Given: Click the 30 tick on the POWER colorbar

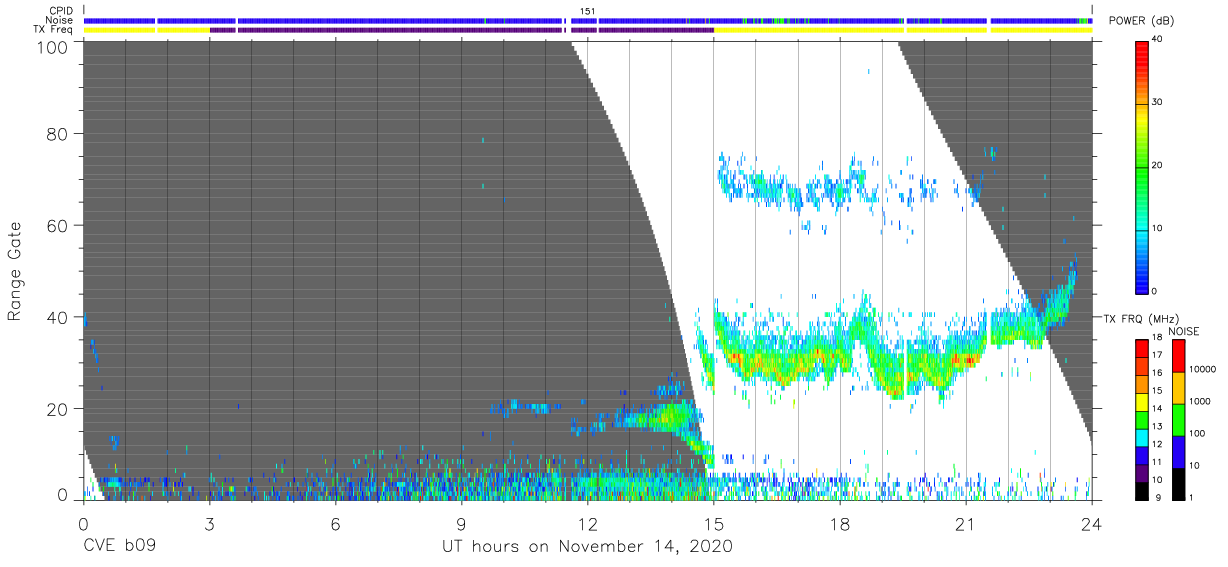Looking at the screenshot, I should tap(1158, 102).
